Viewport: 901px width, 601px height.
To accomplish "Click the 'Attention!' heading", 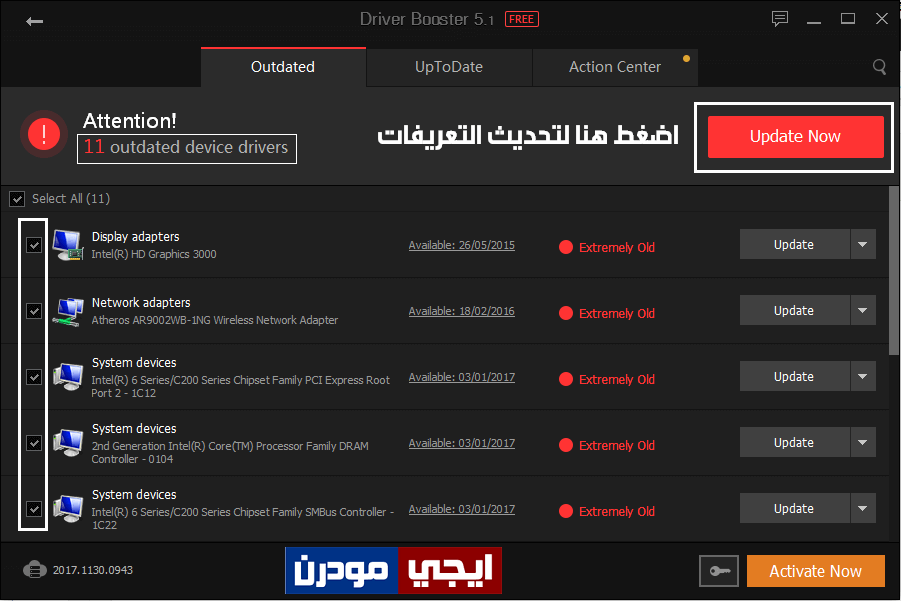I will tap(130, 121).
